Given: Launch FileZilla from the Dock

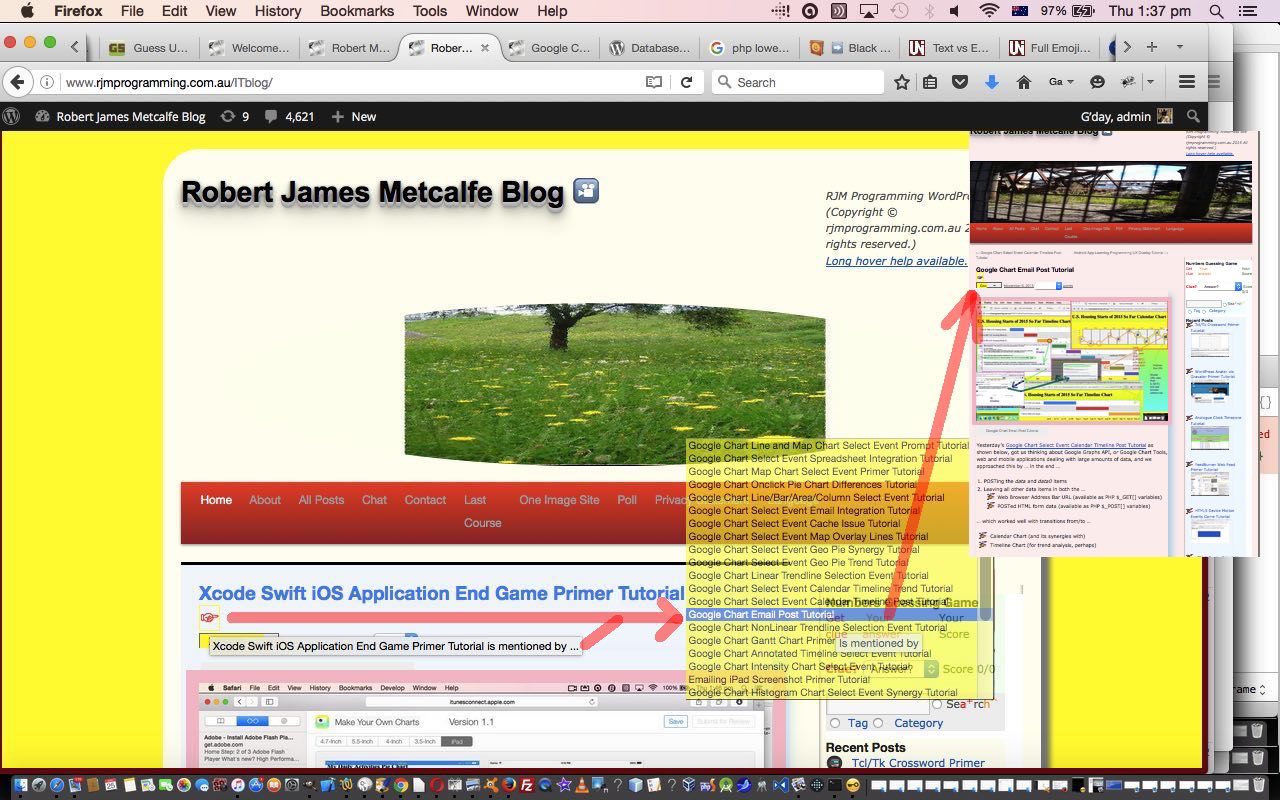Looking at the screenshot, I should pyautogui.click(x=528, y=786).
